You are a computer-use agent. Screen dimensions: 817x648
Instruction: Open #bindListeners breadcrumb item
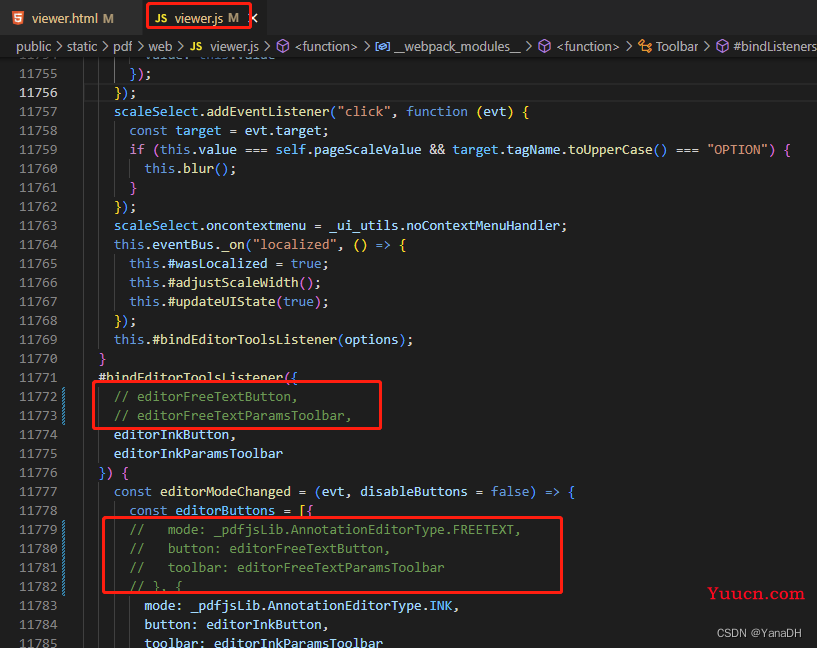click(x=774, y=46)
